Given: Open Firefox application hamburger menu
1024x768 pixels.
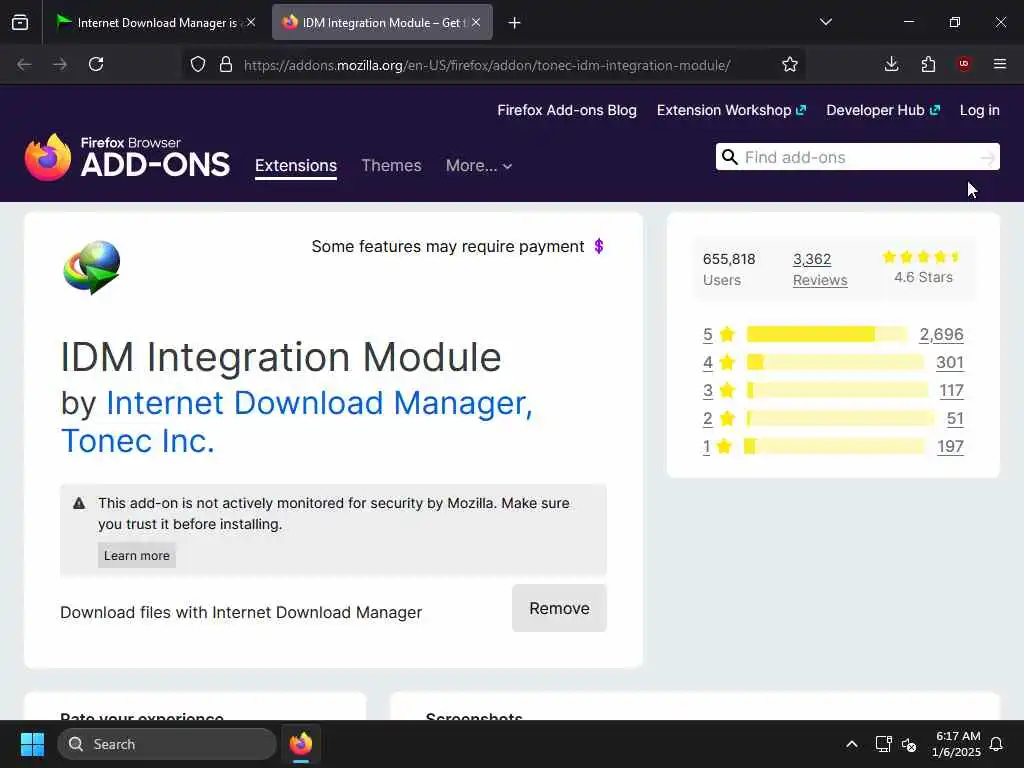Looking at the screenshot, I should point(1000,64).
